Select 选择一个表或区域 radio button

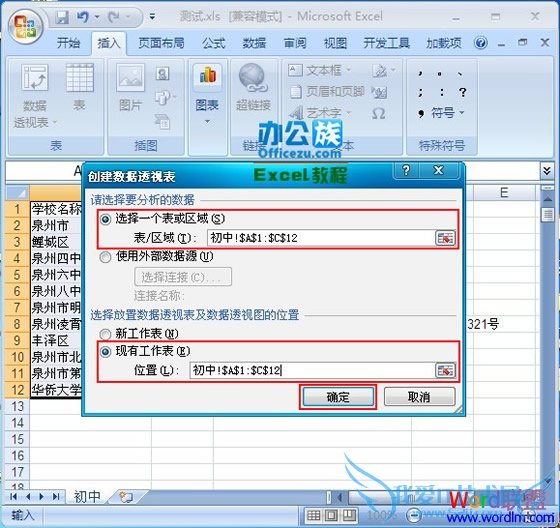pyautogui.click(x=105, y=219)
